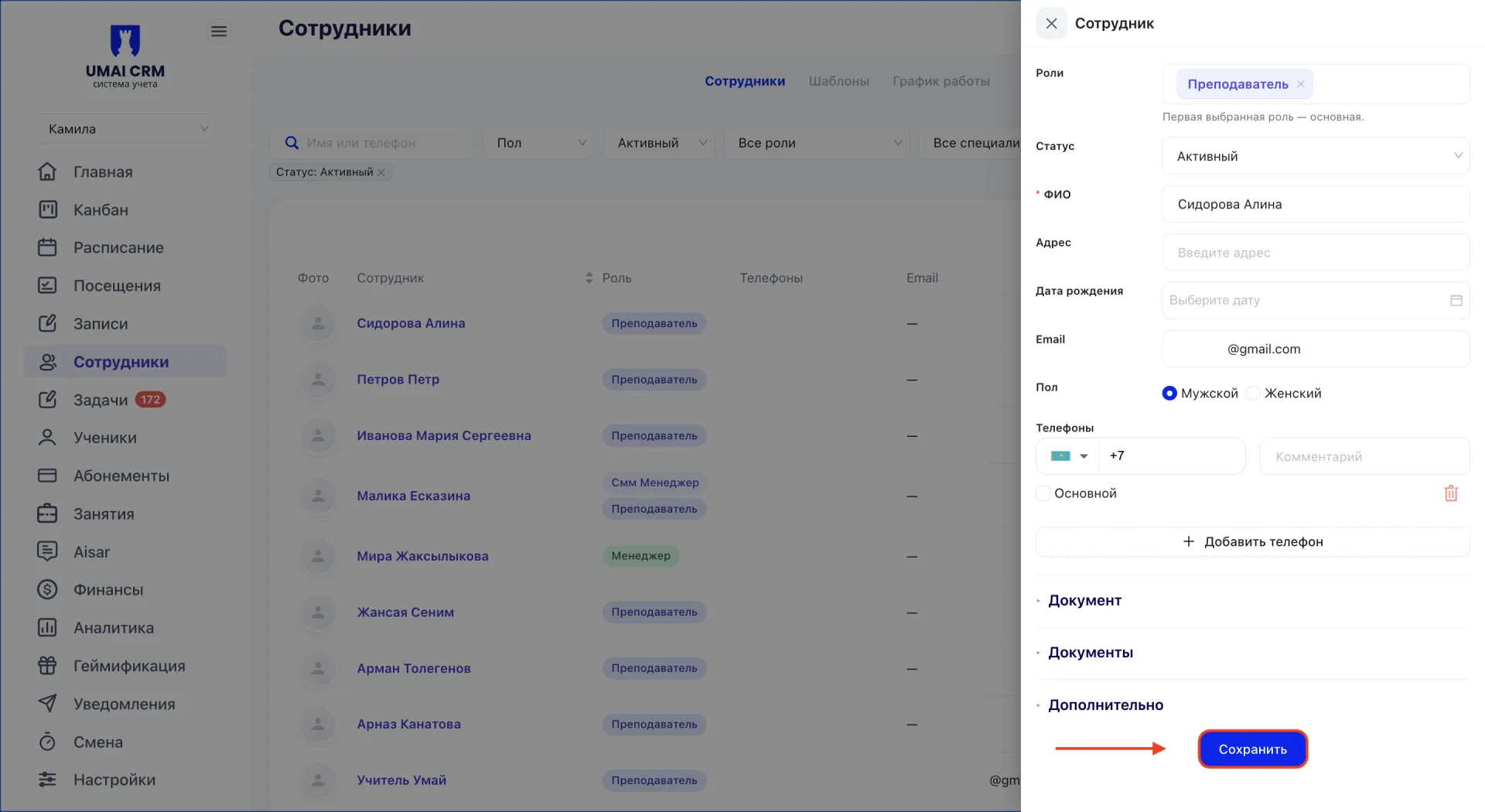Open Смена timer icon
Image resolution: width=1485 pixels, height=812 pixels.
(47, 742)
